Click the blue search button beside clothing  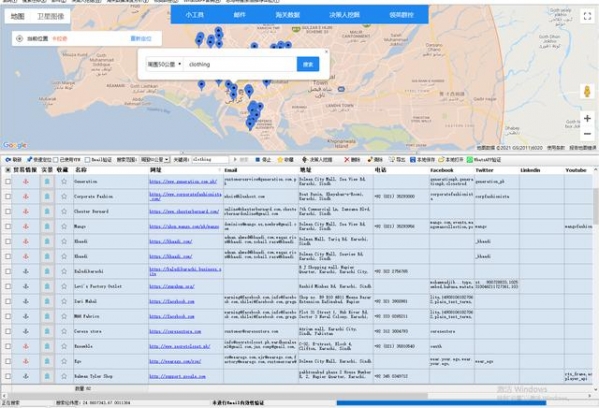coord(308,64)
